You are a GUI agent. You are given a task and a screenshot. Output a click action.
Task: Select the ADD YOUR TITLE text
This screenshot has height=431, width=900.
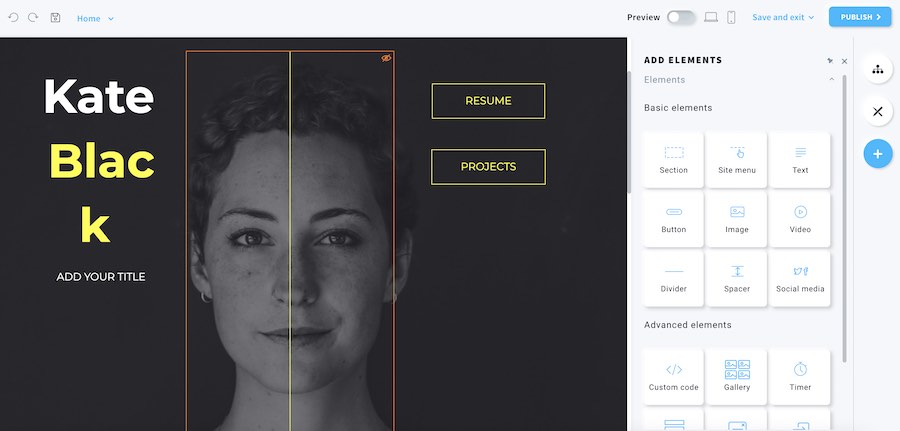point(101,277)
